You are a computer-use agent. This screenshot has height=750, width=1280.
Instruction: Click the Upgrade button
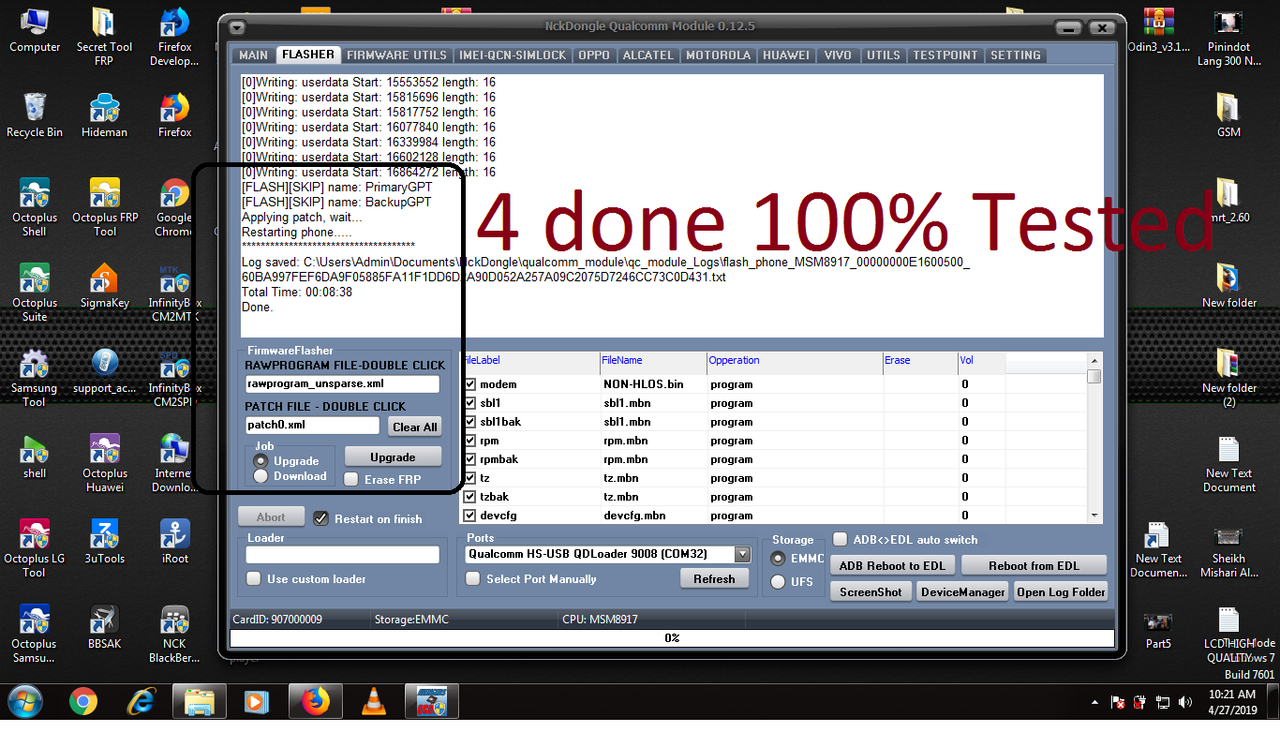[393, 457]
